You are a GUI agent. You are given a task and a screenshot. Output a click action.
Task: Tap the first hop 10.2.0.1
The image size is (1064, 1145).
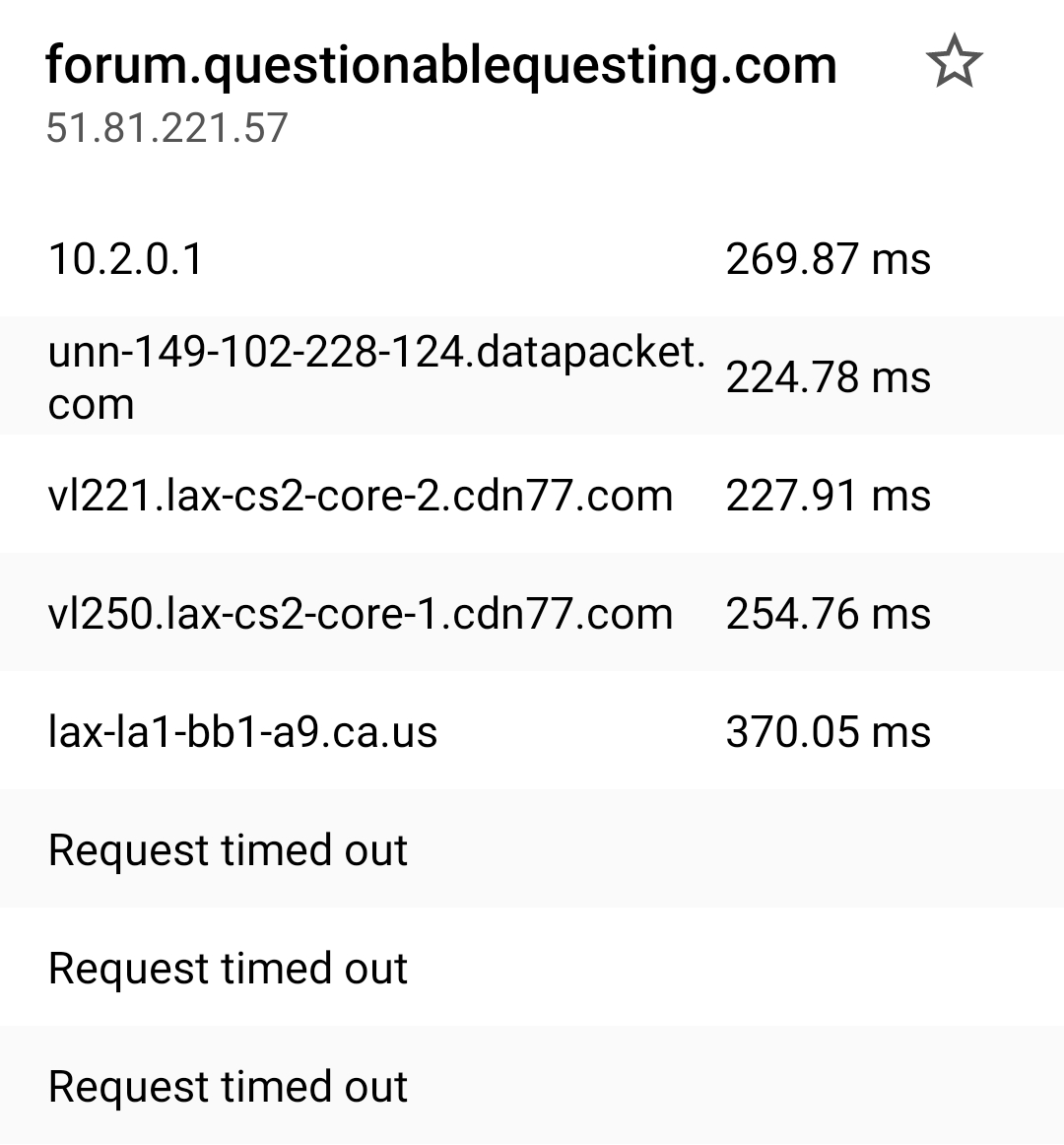coord(125,258)
